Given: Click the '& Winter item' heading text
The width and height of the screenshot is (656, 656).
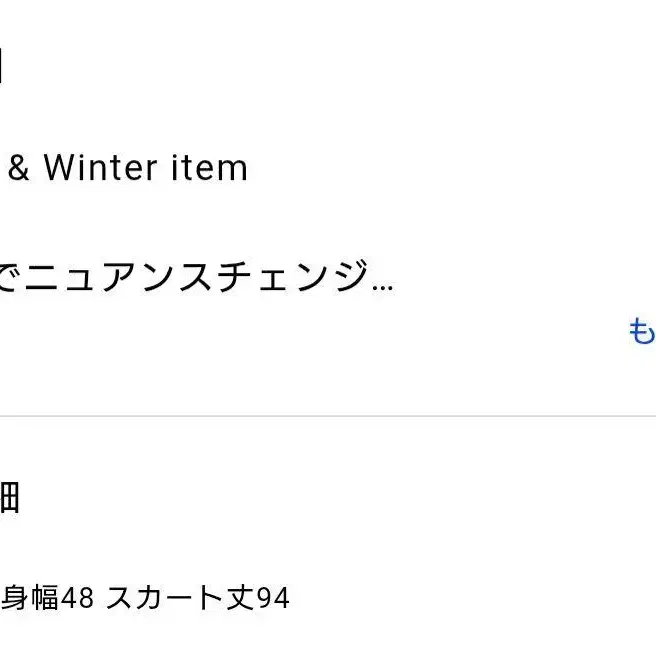Looking at the screenshot, I should tap(128, 168).
